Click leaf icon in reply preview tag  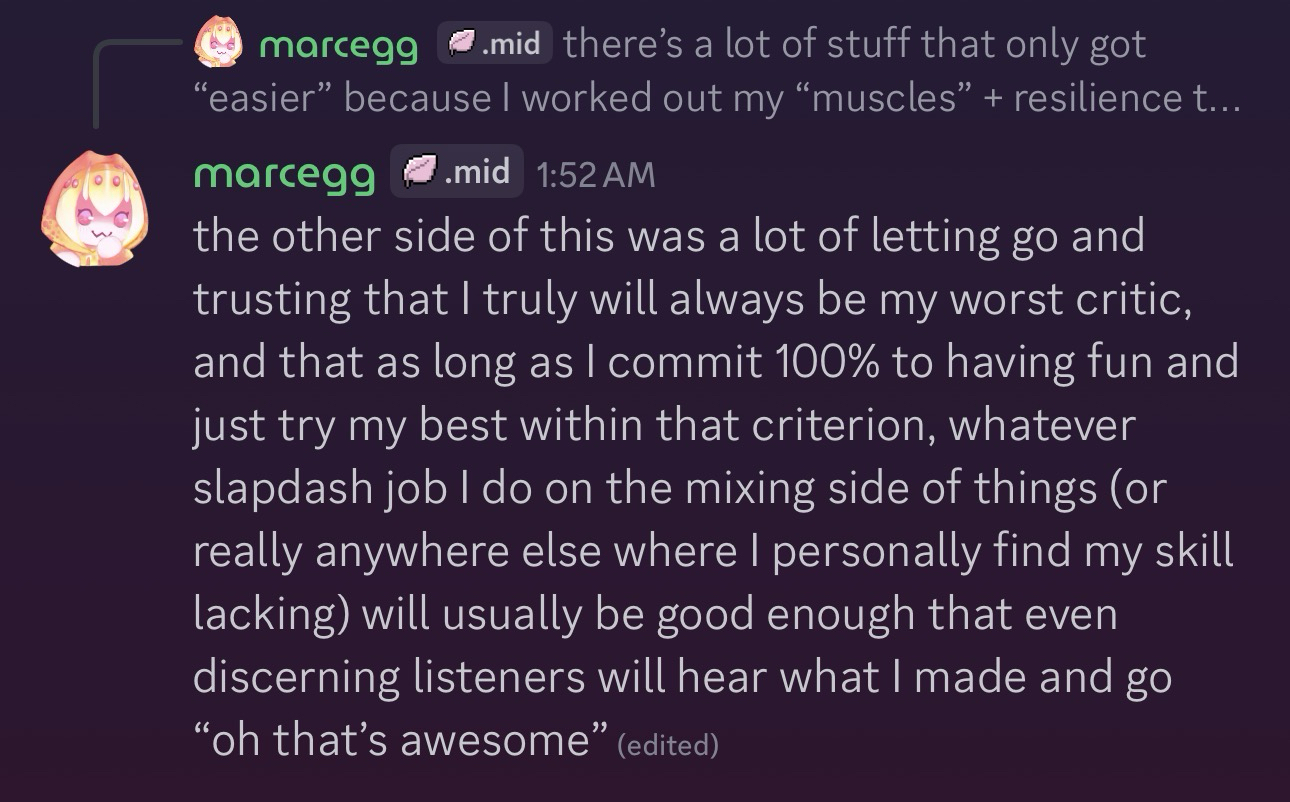(x=462, y=44)
